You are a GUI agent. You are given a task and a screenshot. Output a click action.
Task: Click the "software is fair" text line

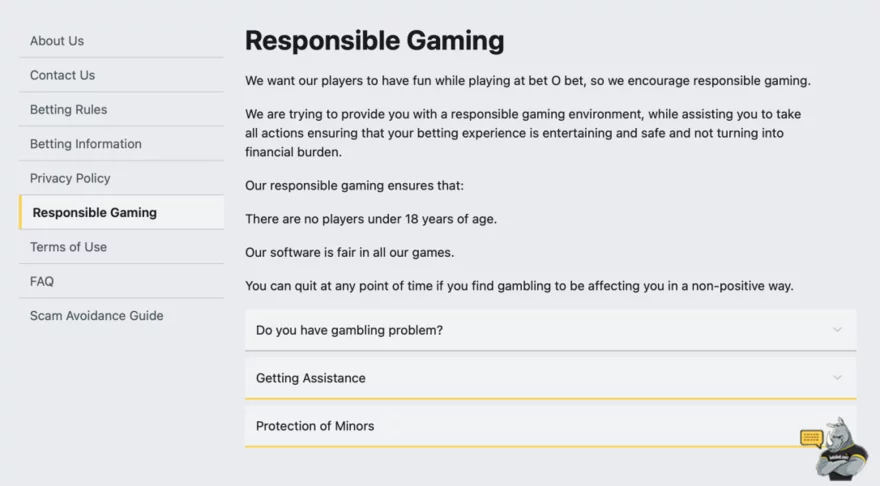[356, 252]
